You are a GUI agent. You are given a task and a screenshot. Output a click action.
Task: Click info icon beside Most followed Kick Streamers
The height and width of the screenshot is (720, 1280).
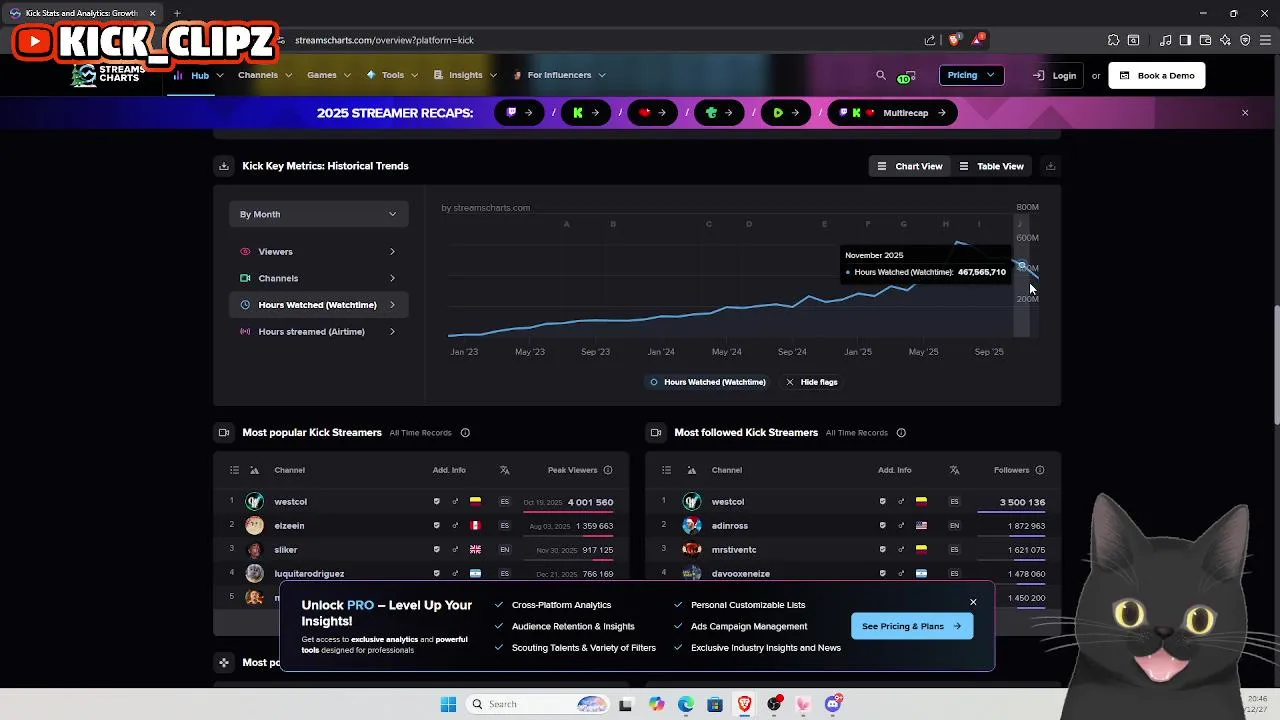pyautogui.click(x=901, y=433)
